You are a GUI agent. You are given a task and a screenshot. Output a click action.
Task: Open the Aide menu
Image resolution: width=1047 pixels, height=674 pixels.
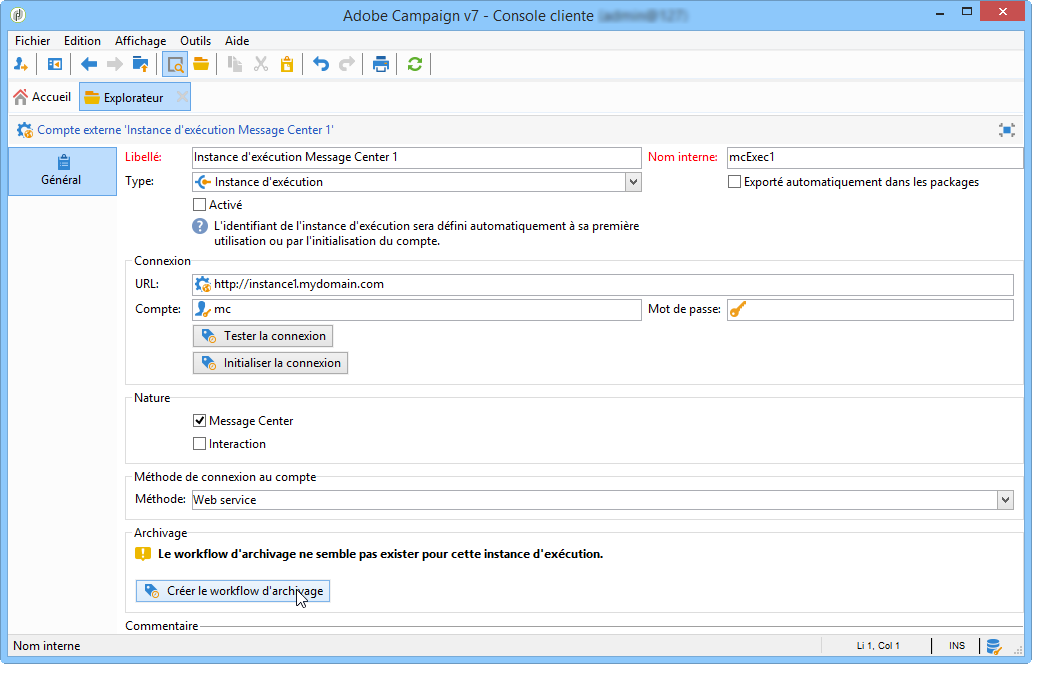[x=236, y=41]
